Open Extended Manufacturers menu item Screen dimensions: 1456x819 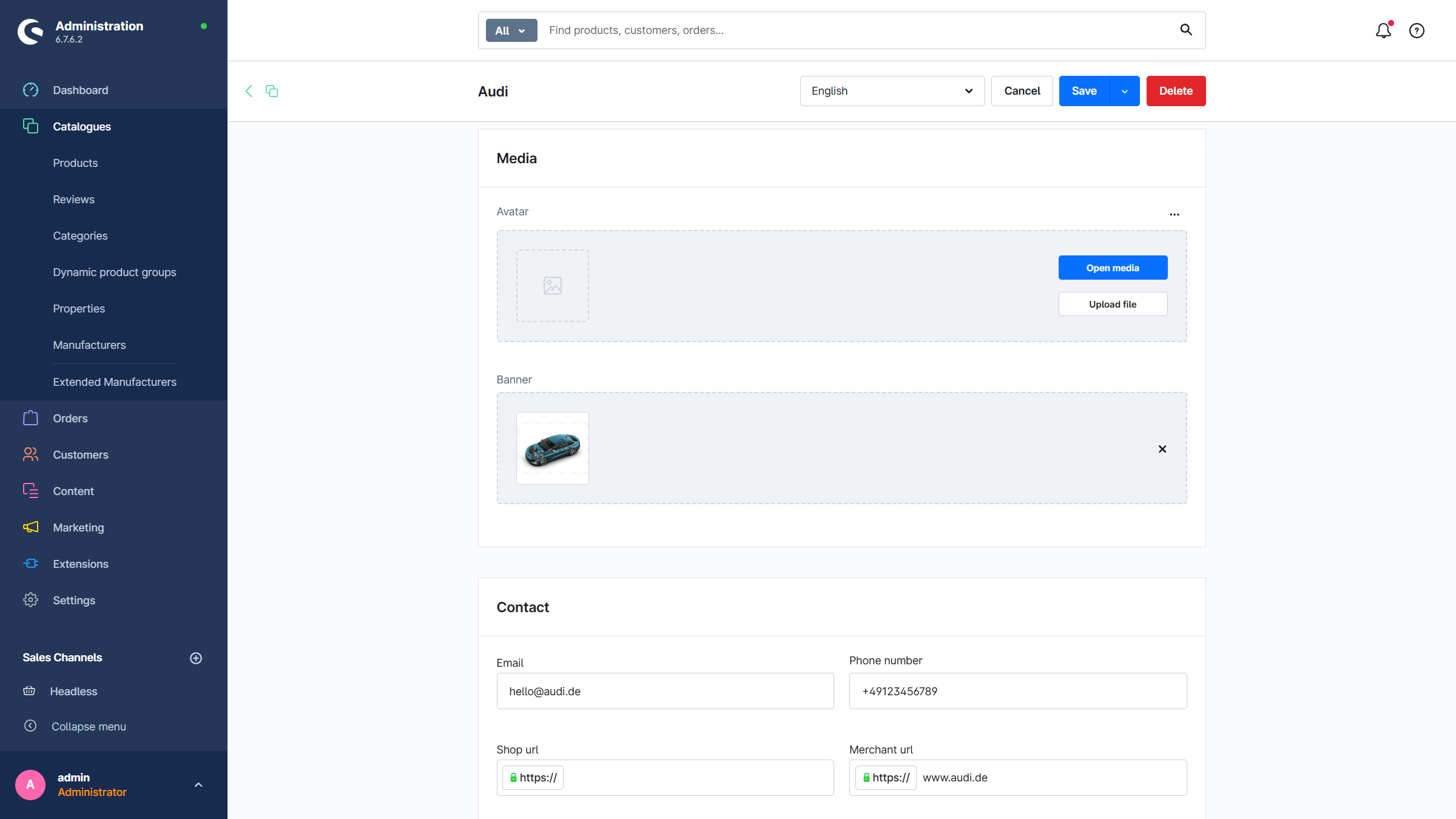(115, 382)
